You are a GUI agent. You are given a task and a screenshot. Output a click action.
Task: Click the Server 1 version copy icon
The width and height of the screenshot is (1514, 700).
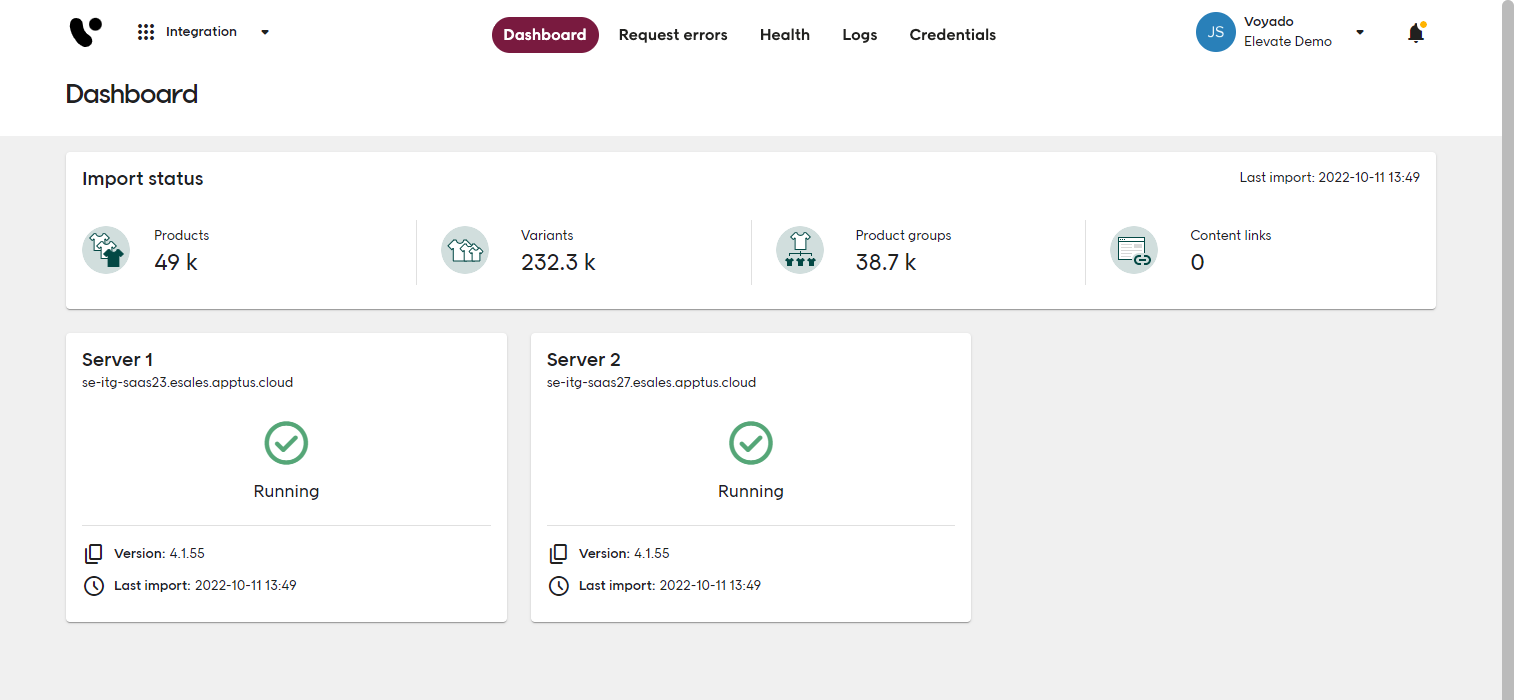tap(94, 554)
